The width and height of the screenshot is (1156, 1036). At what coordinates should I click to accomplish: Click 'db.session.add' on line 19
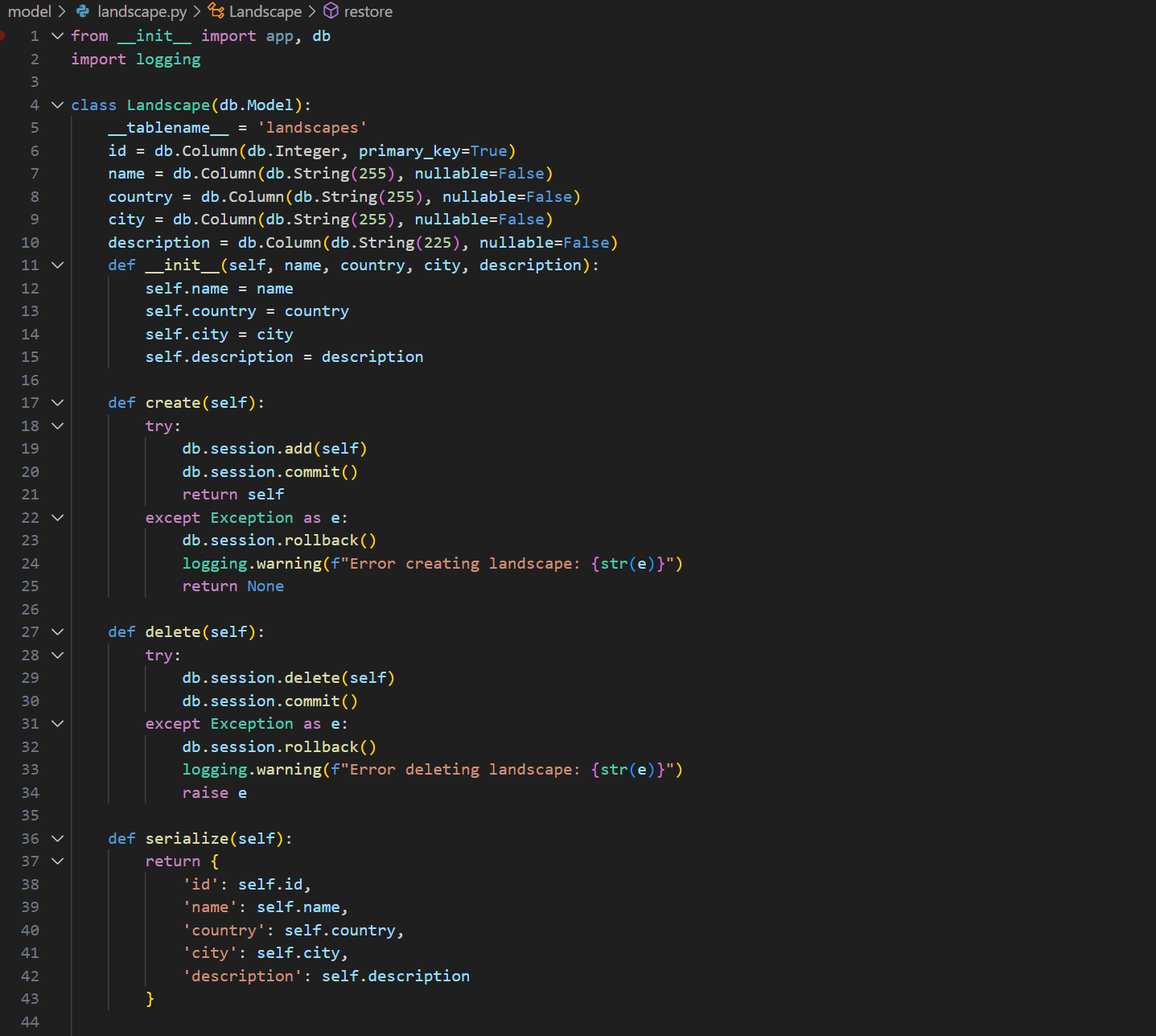click(247, 448)
